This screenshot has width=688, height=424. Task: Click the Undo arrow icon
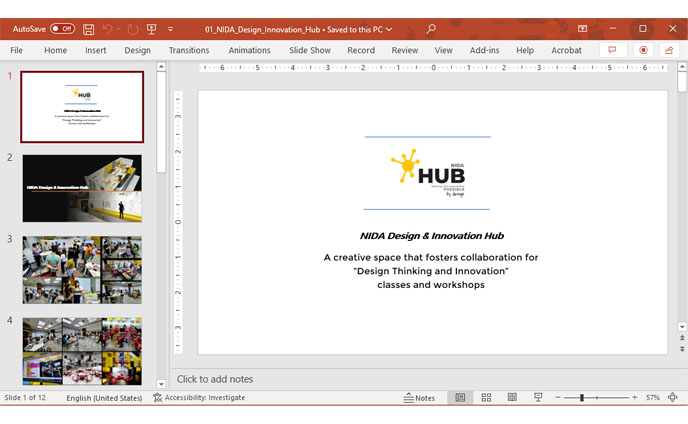pyautogui.click(x=107, y=29)
